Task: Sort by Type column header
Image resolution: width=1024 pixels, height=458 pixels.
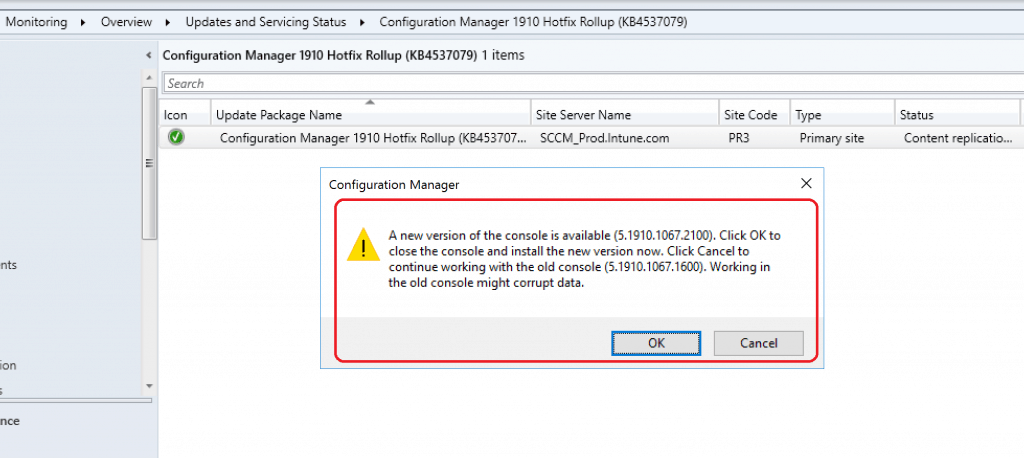Action: pos(842,115)
